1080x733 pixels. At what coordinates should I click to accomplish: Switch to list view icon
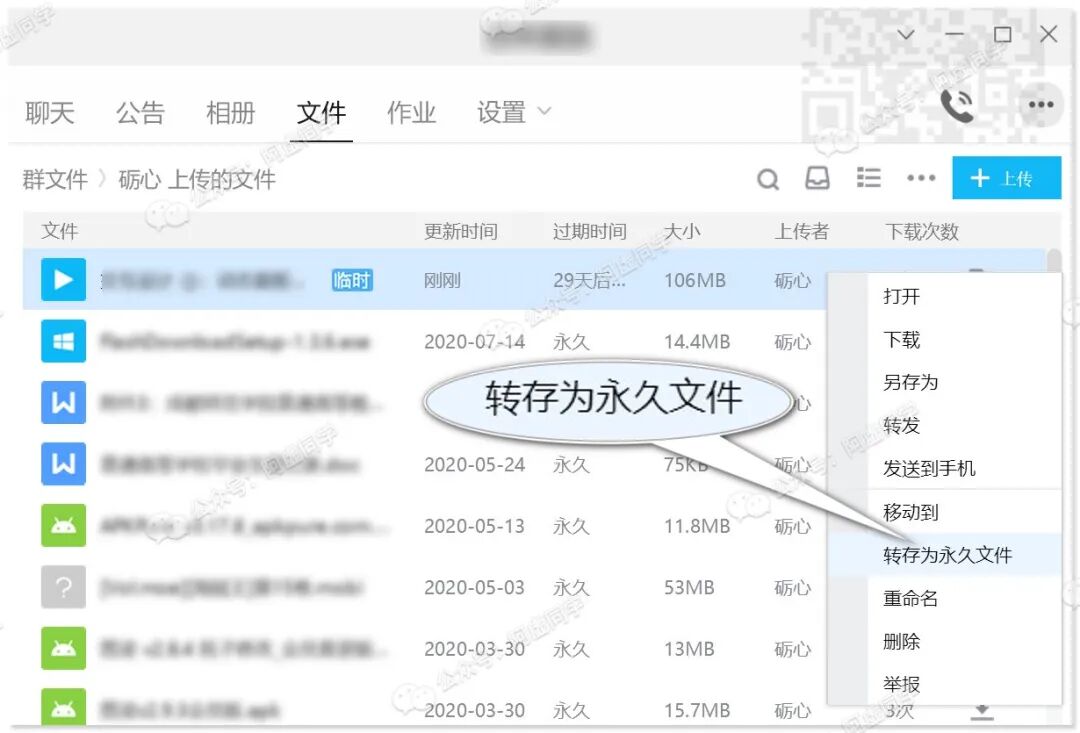869,178
